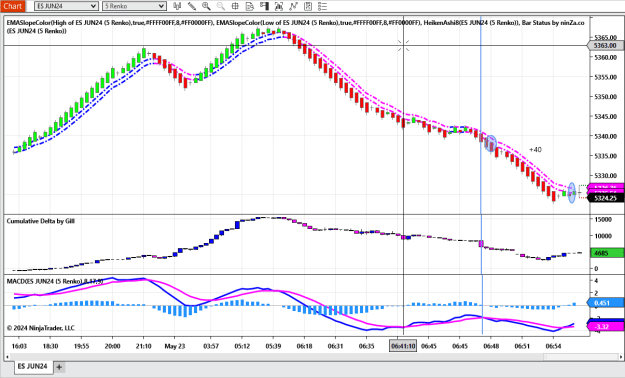Click the blue 0.451 MACD value marker
The image size is (625, 378).
(x=605, y=303)
